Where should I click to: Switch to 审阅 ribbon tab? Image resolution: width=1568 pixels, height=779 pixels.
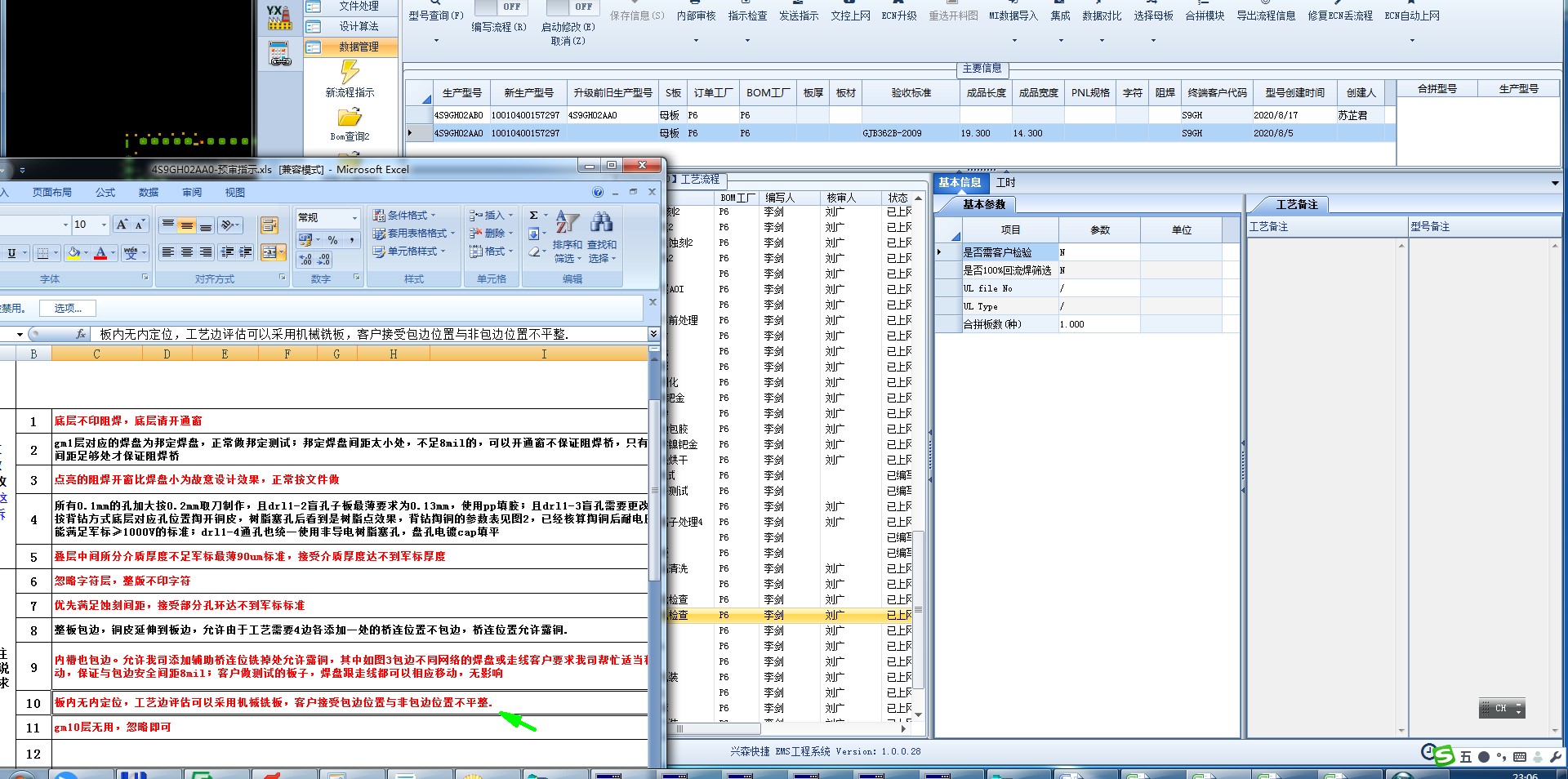(x=192, y=193)
